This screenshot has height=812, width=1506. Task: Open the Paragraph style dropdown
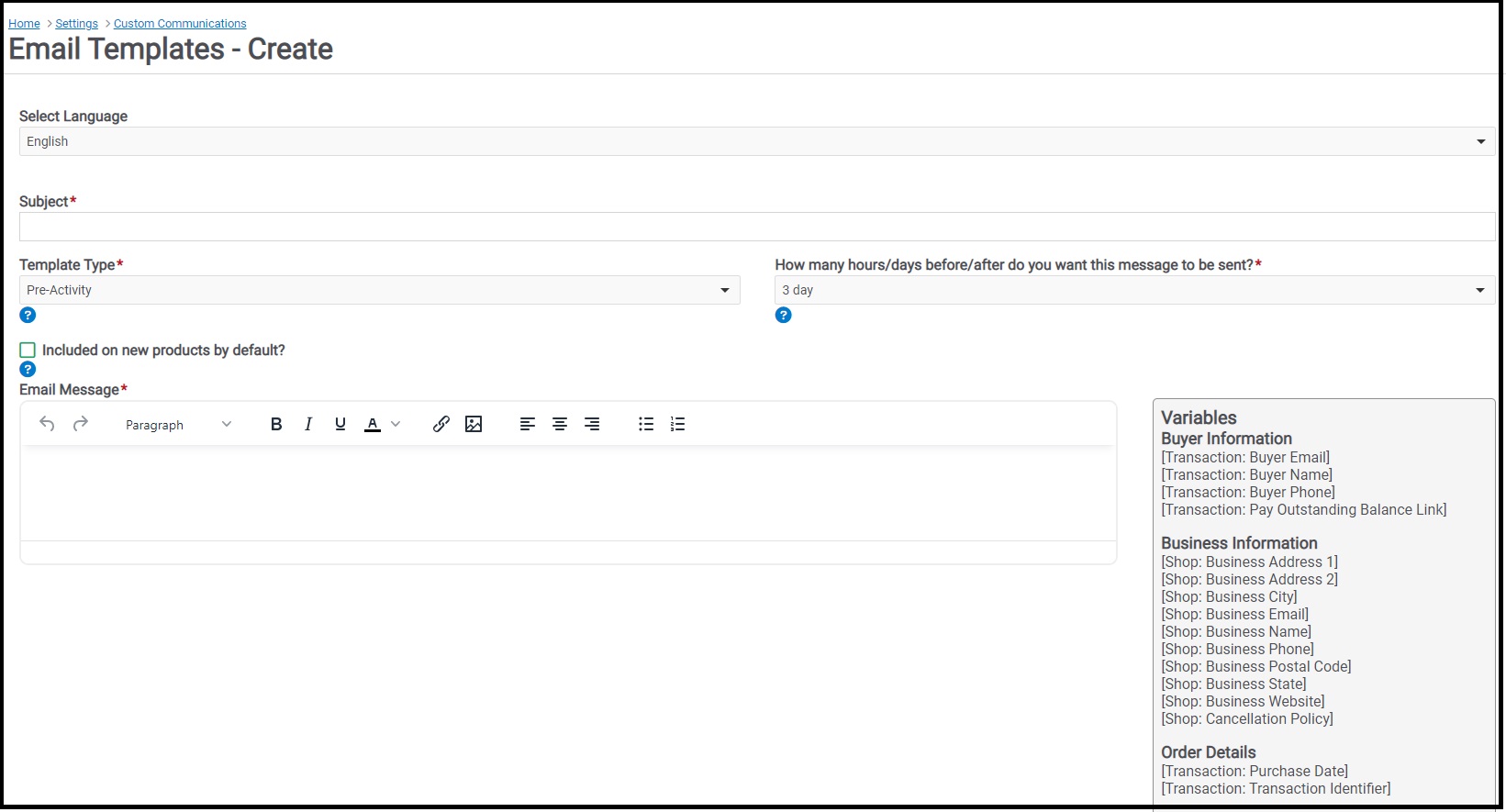(178, 425)
